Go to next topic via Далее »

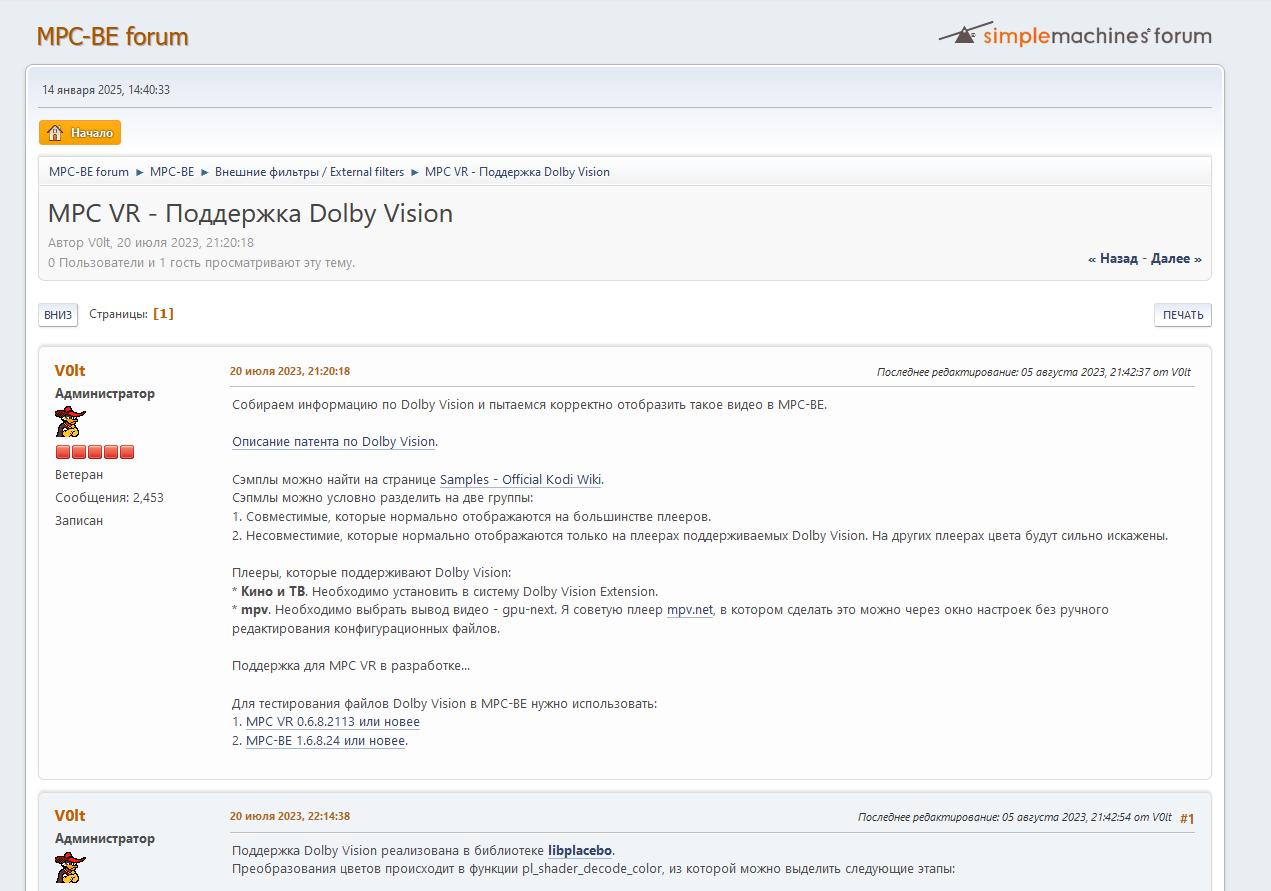[1176, 258]
